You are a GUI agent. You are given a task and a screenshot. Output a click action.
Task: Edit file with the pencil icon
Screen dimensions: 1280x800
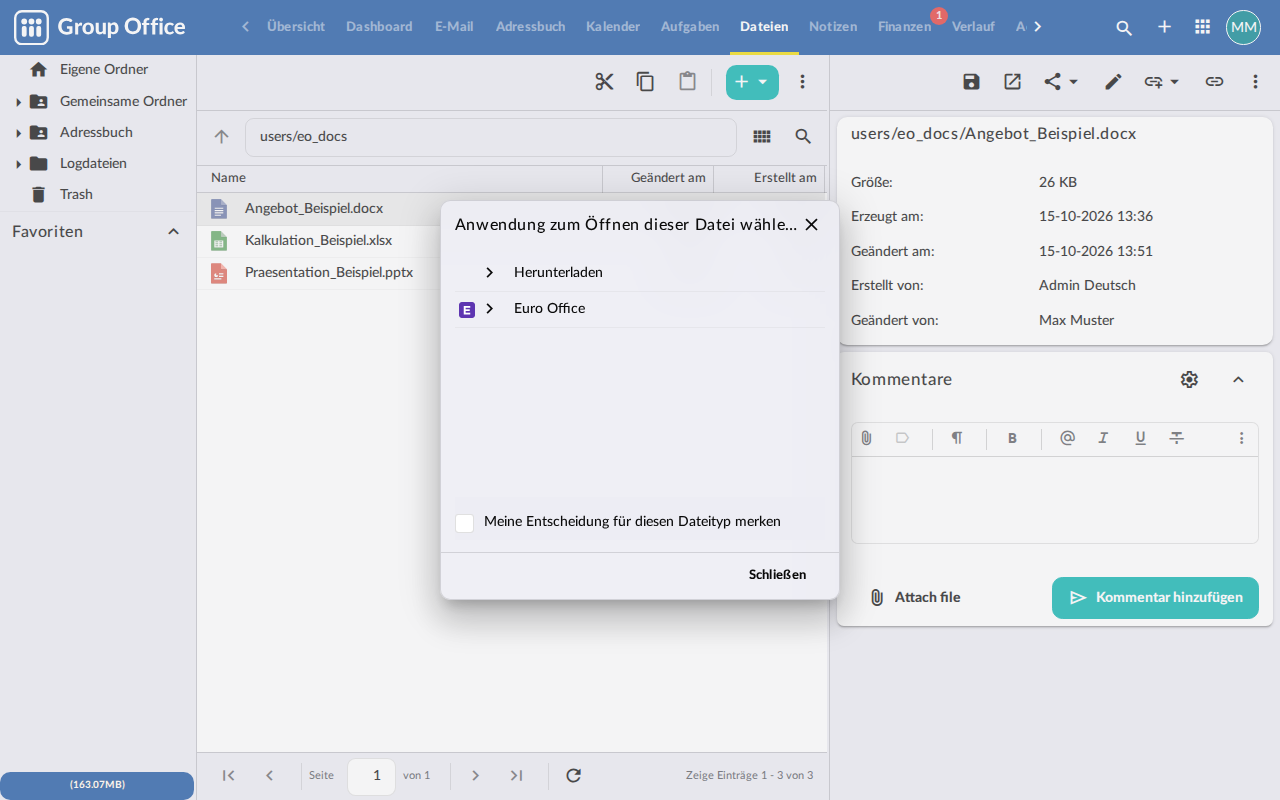1113,82
